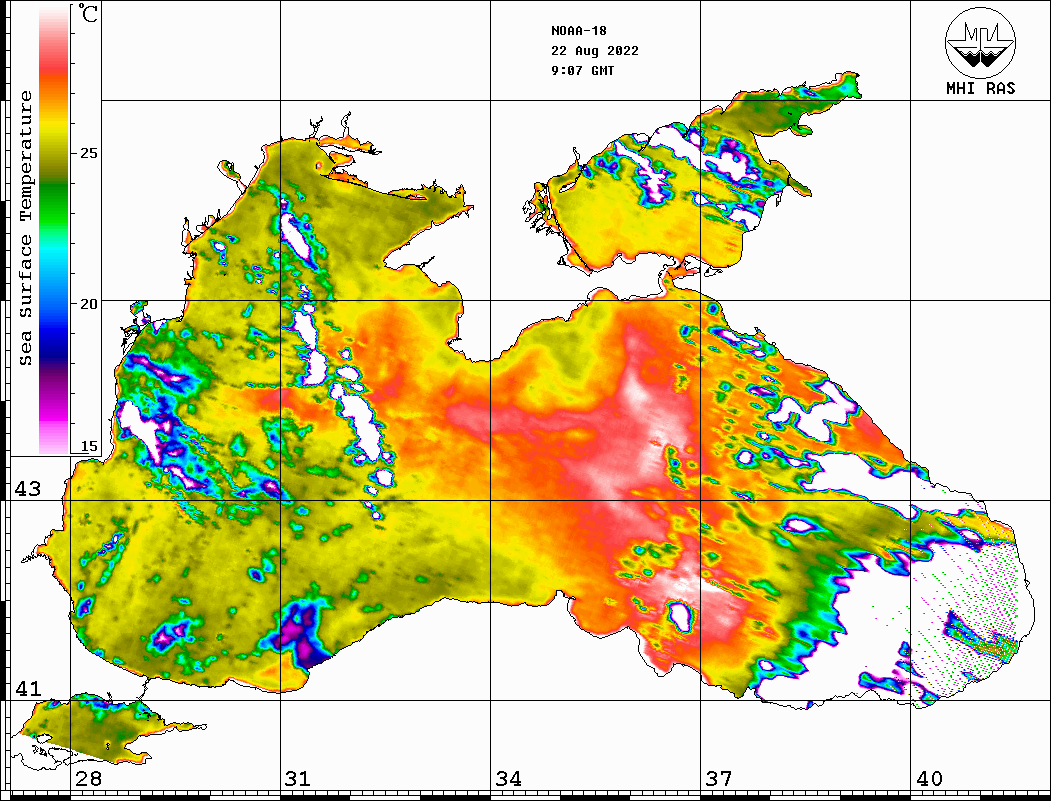This screenshot has height=801, width=1051.
Task: Click the '22 Aug 2022' date text
Action: pyautogui.click(x=595, y=51)
